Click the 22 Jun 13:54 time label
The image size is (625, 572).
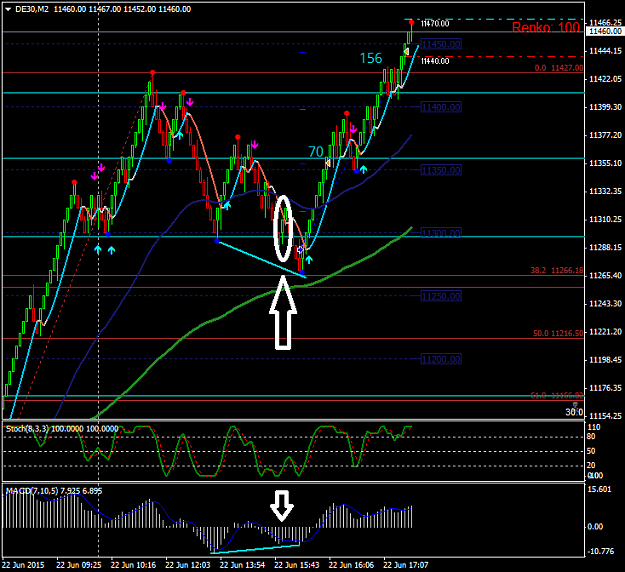tap(242, 565)
